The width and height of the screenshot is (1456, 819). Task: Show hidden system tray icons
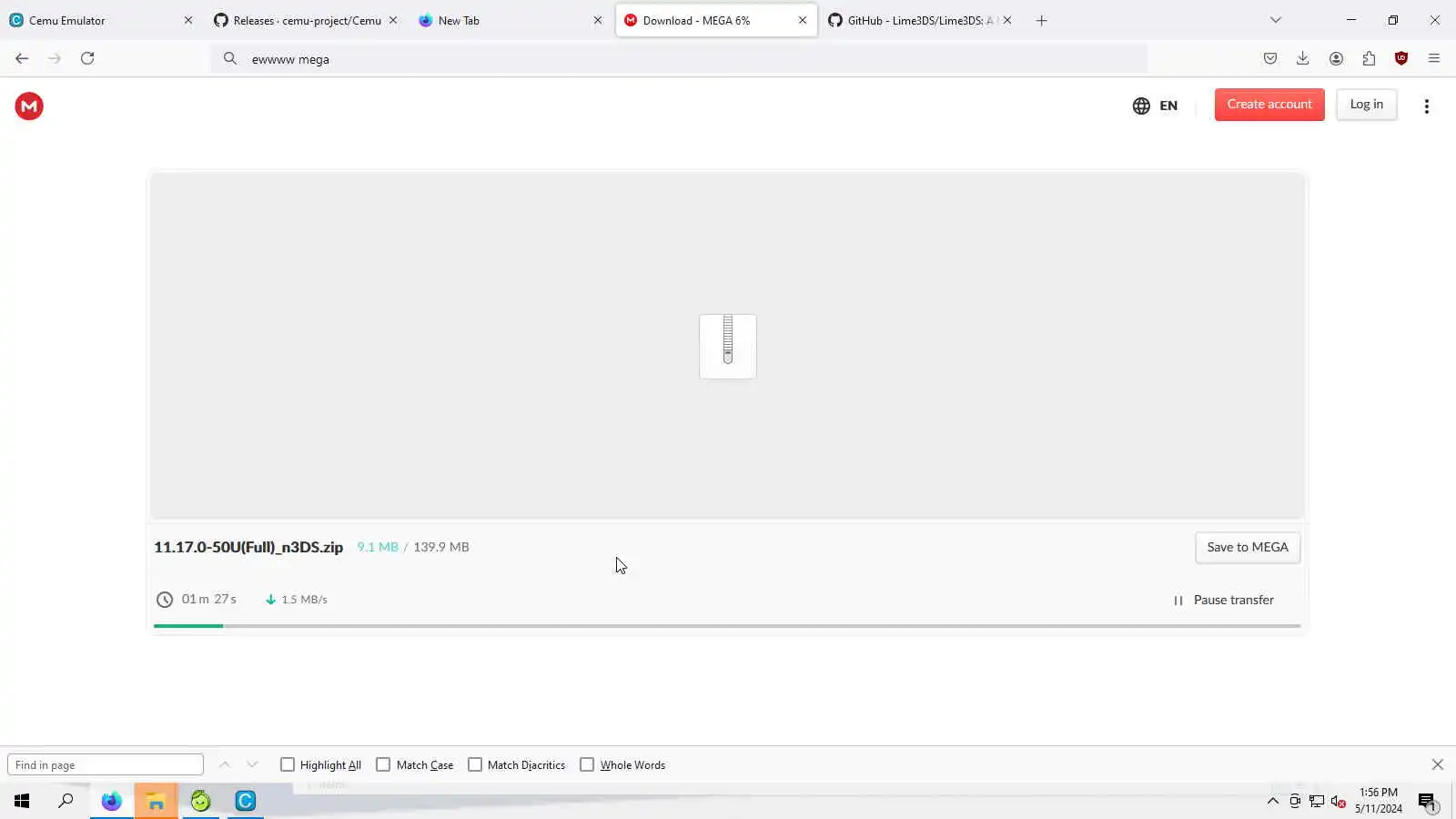[x=1272, y=801]
